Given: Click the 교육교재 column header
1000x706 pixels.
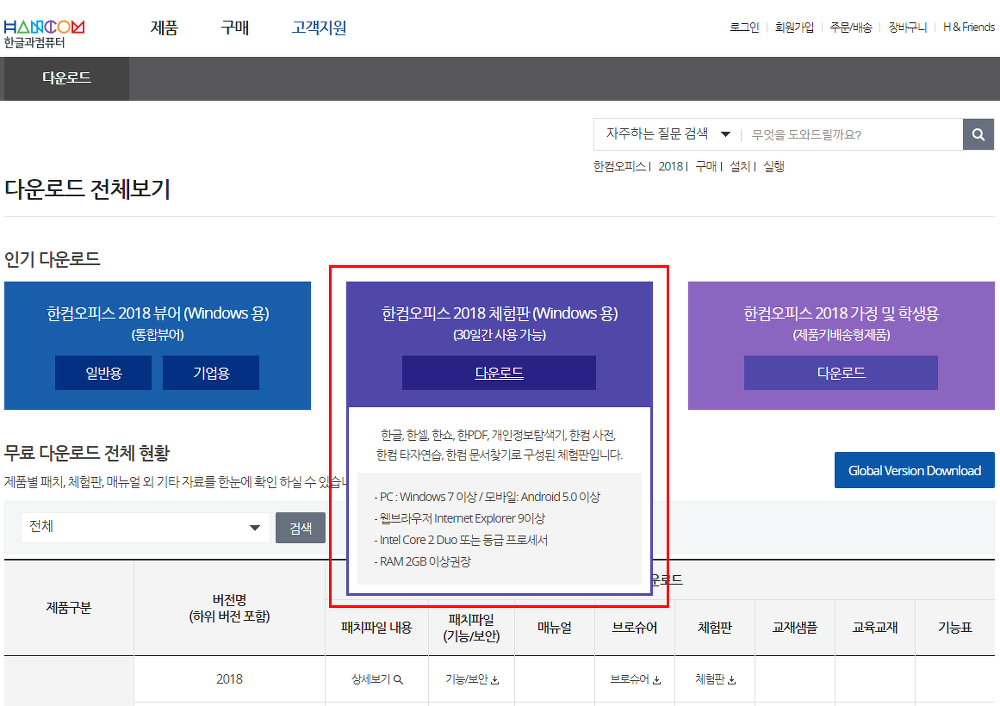Looking at the screenshot, I should click(x=875, y=628).
